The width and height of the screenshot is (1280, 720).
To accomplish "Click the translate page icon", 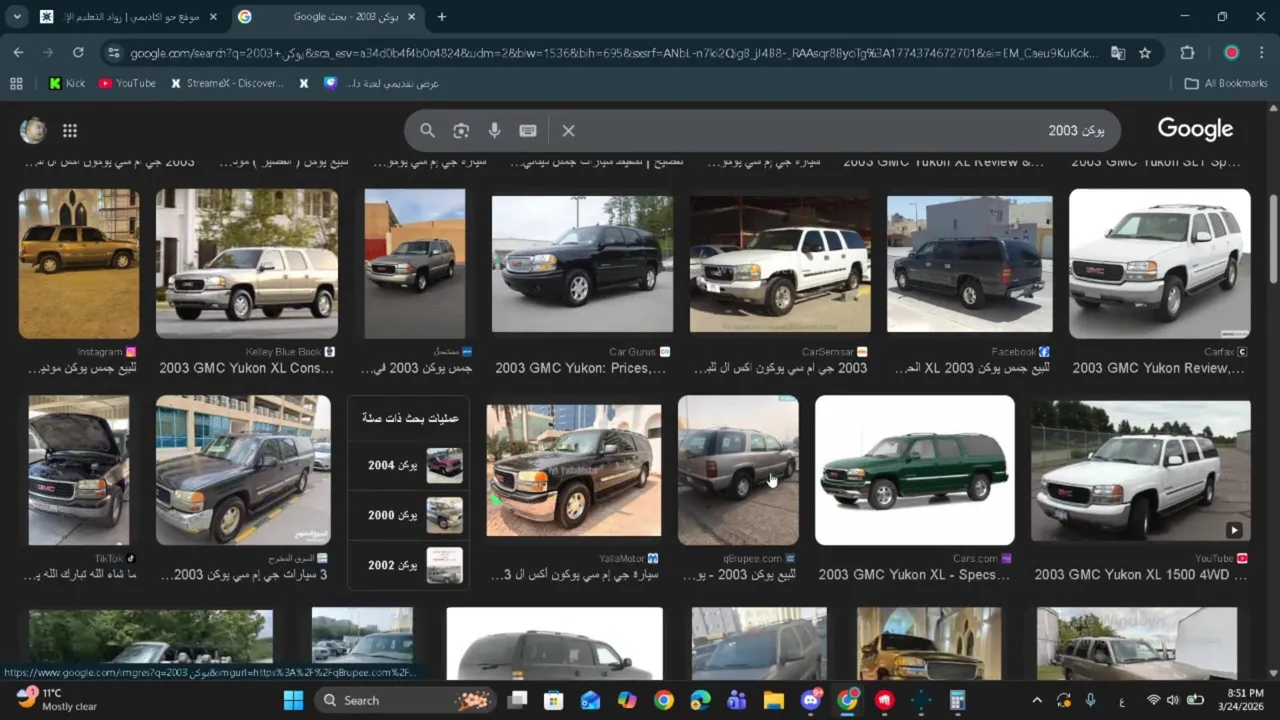I will 1118,53.
